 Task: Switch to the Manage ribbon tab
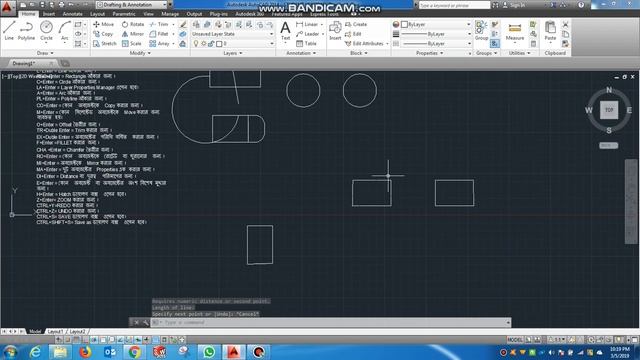coord(170,14)
